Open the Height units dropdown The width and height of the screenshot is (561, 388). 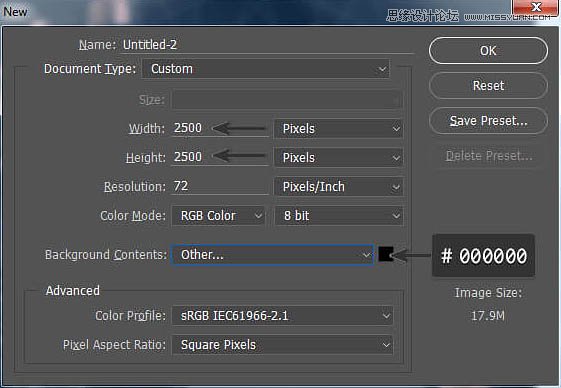338,157
